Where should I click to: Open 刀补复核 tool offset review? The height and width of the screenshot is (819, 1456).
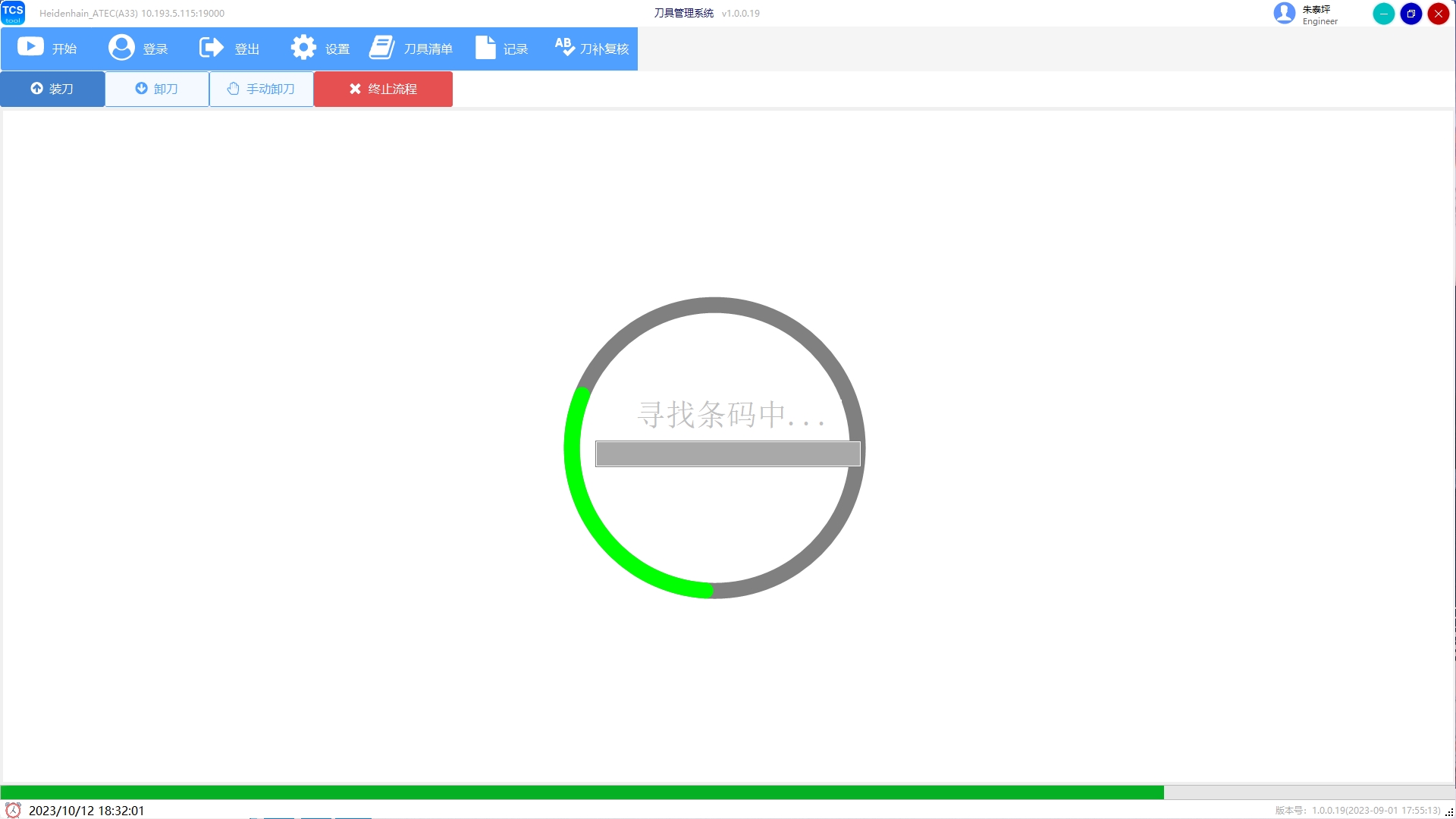coord(591,49)
